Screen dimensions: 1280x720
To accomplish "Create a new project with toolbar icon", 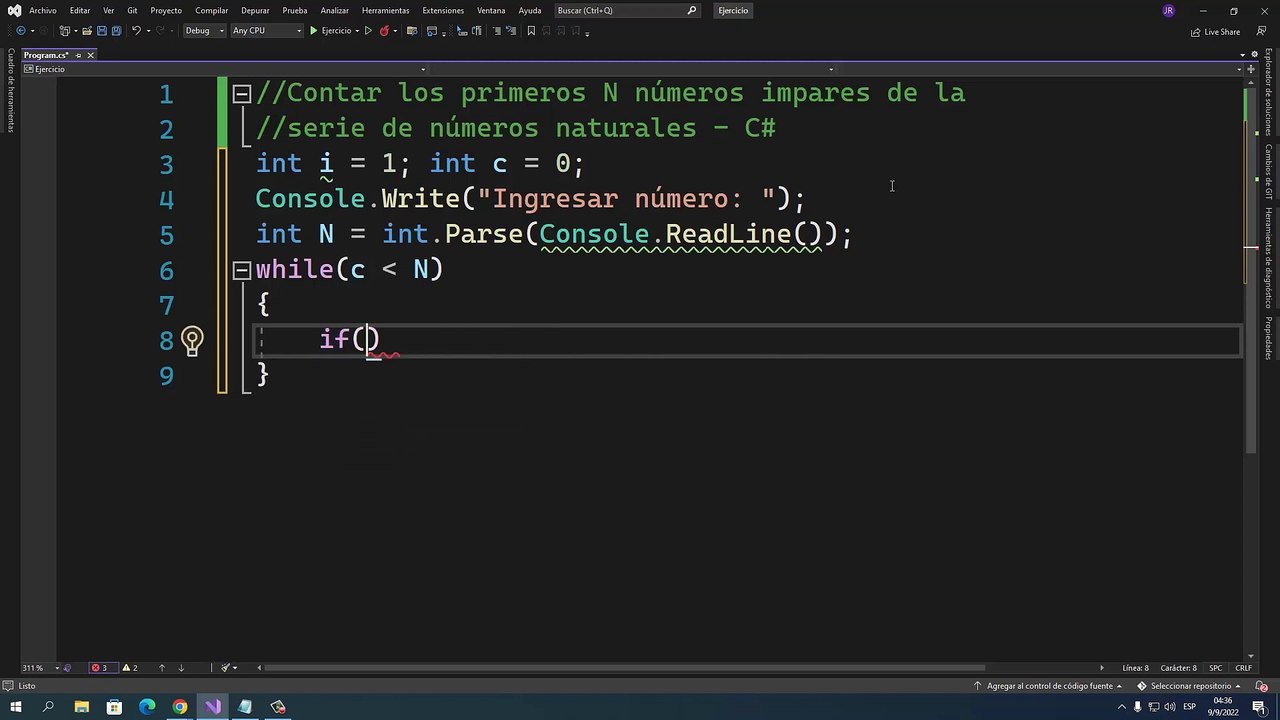I will 65,31.
